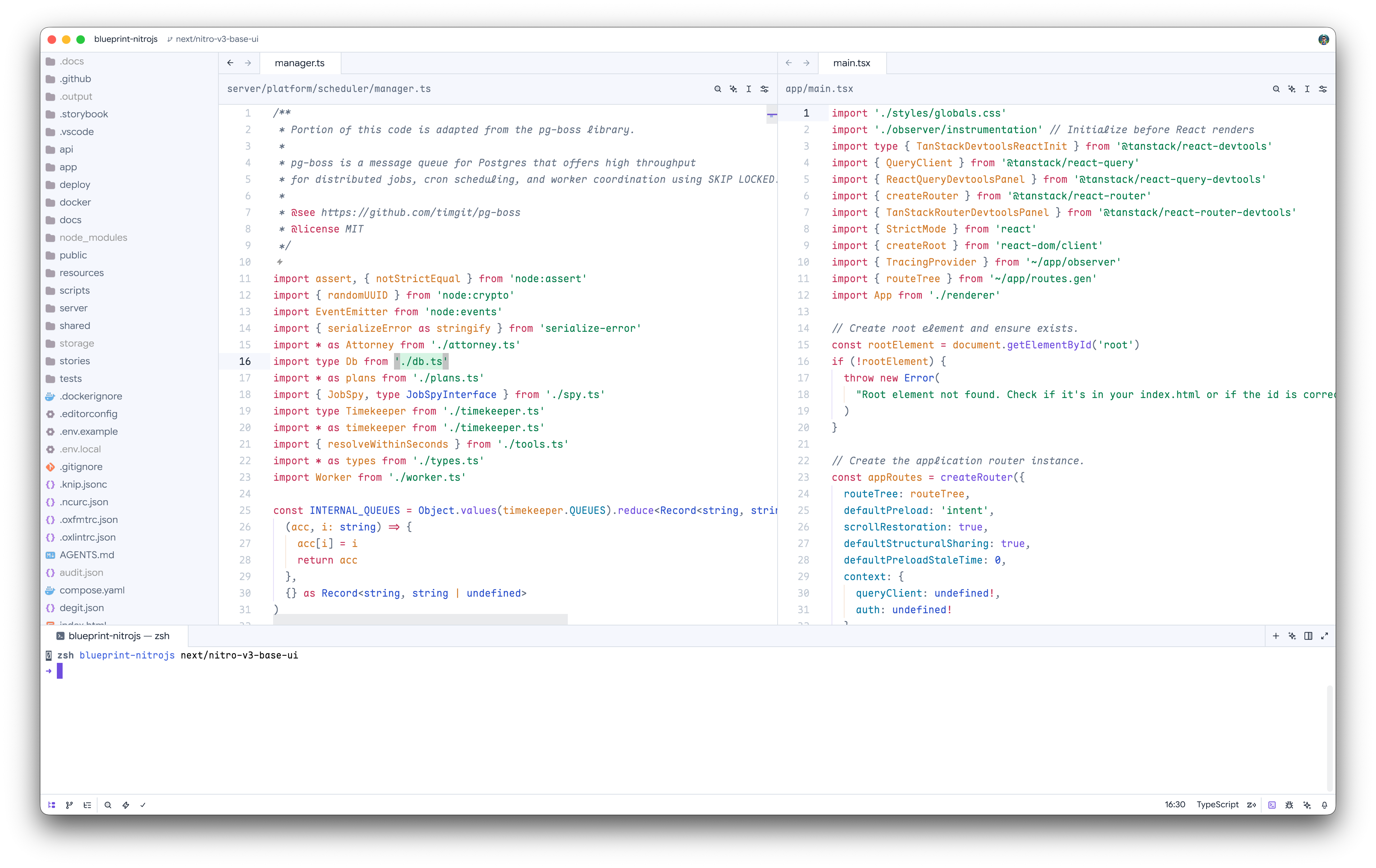Open the Debug Panel bug icon
Image resolution: width=1376 pixels, height=868 pixels.
click(x=1289, y=805)
